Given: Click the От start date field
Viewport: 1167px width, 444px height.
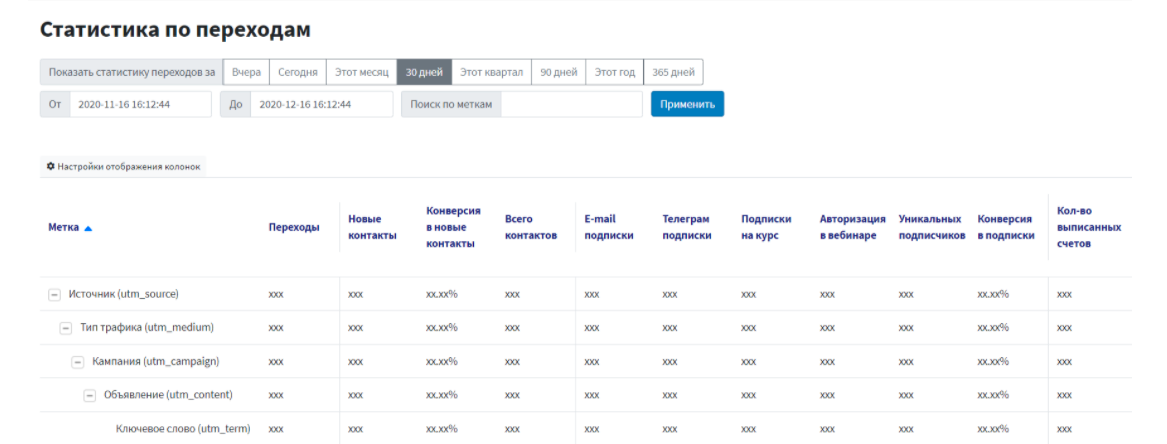Looking at the screenshot, I should (140, 104).
